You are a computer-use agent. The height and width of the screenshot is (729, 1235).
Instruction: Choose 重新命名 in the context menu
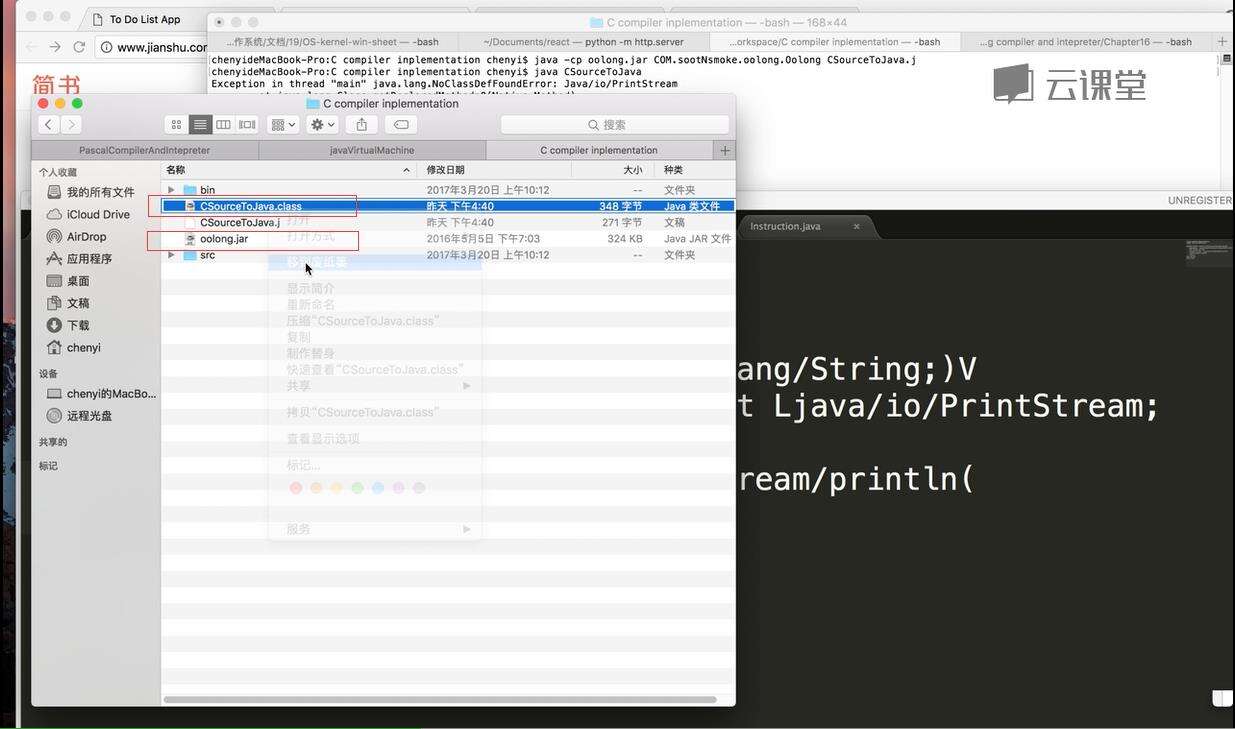click(x=311, y=305)
